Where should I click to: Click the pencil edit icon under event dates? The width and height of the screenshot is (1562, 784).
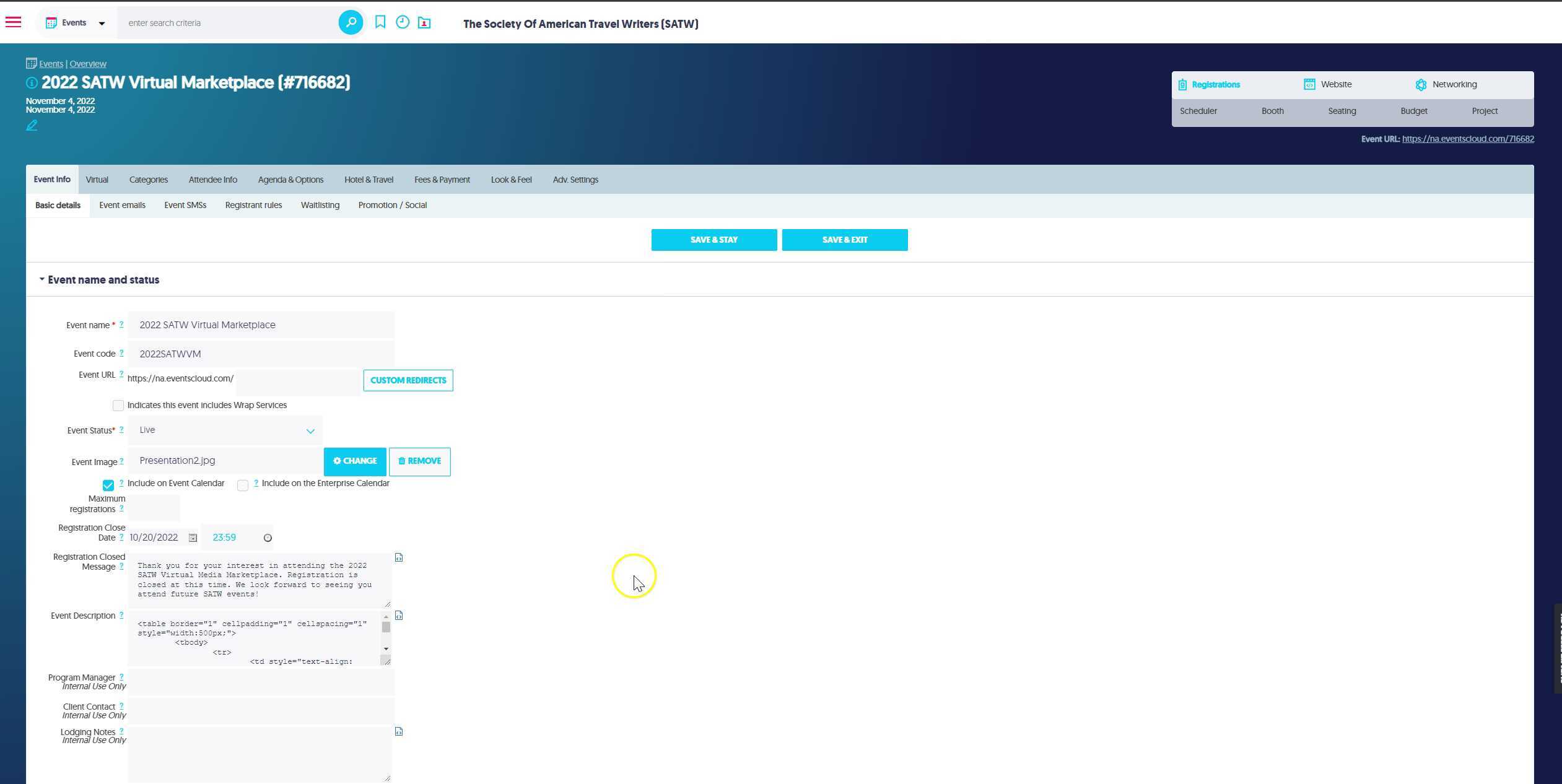coord(32,126)
